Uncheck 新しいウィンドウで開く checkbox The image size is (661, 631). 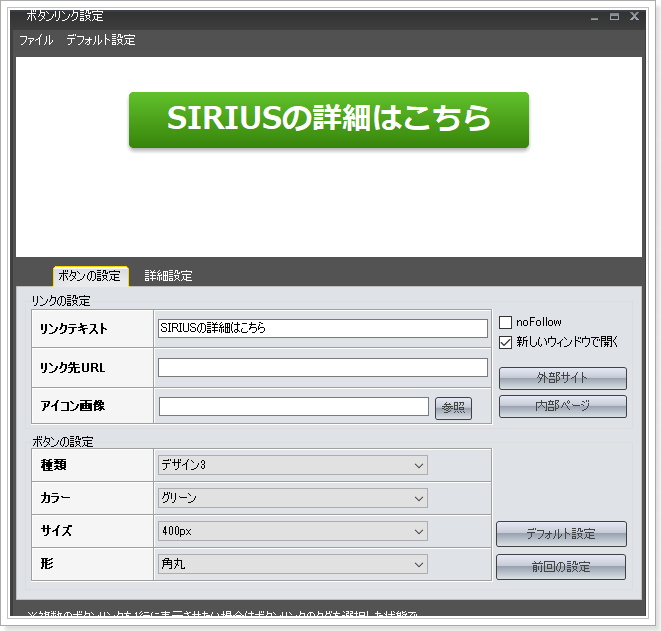click(505, 342)
